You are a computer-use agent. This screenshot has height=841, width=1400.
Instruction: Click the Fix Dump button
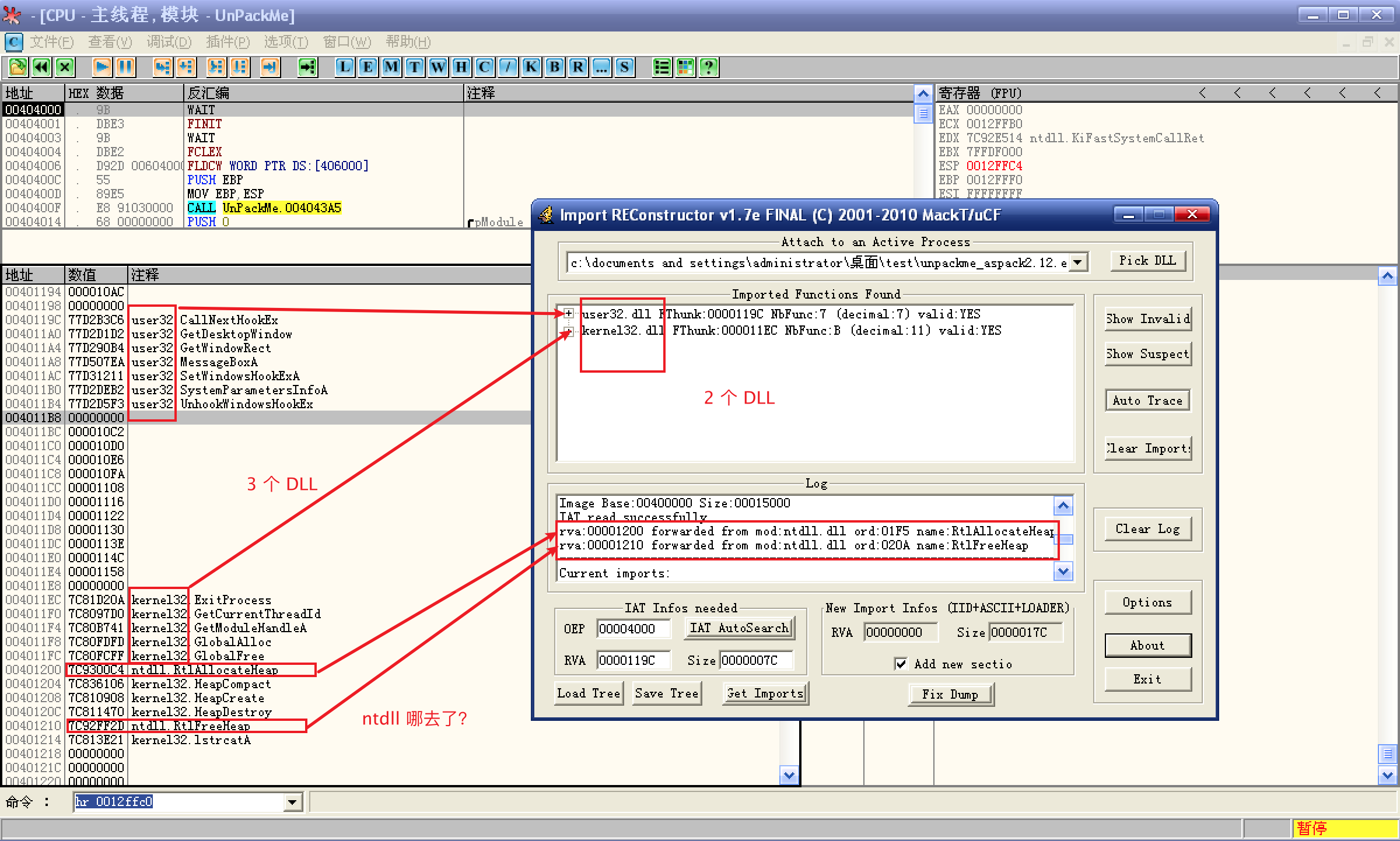950,694
